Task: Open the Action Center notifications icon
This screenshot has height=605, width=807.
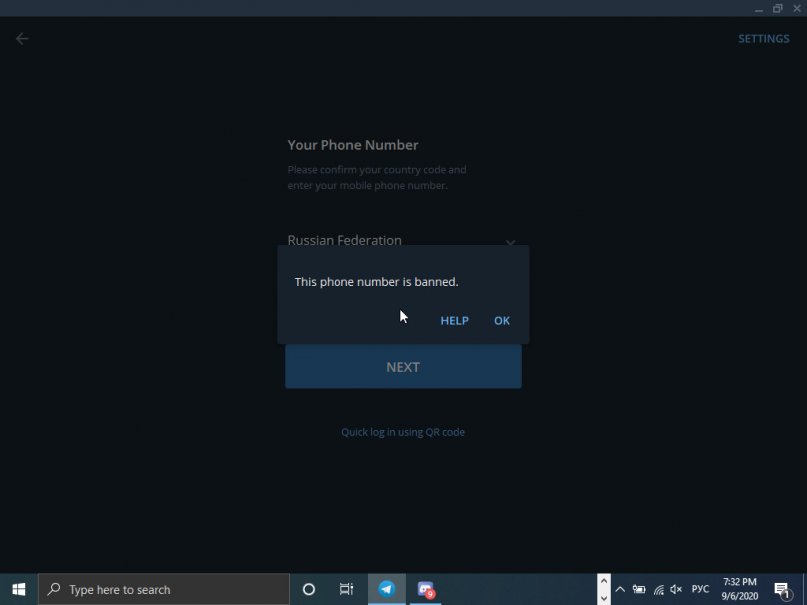Action: click(782, 590)
